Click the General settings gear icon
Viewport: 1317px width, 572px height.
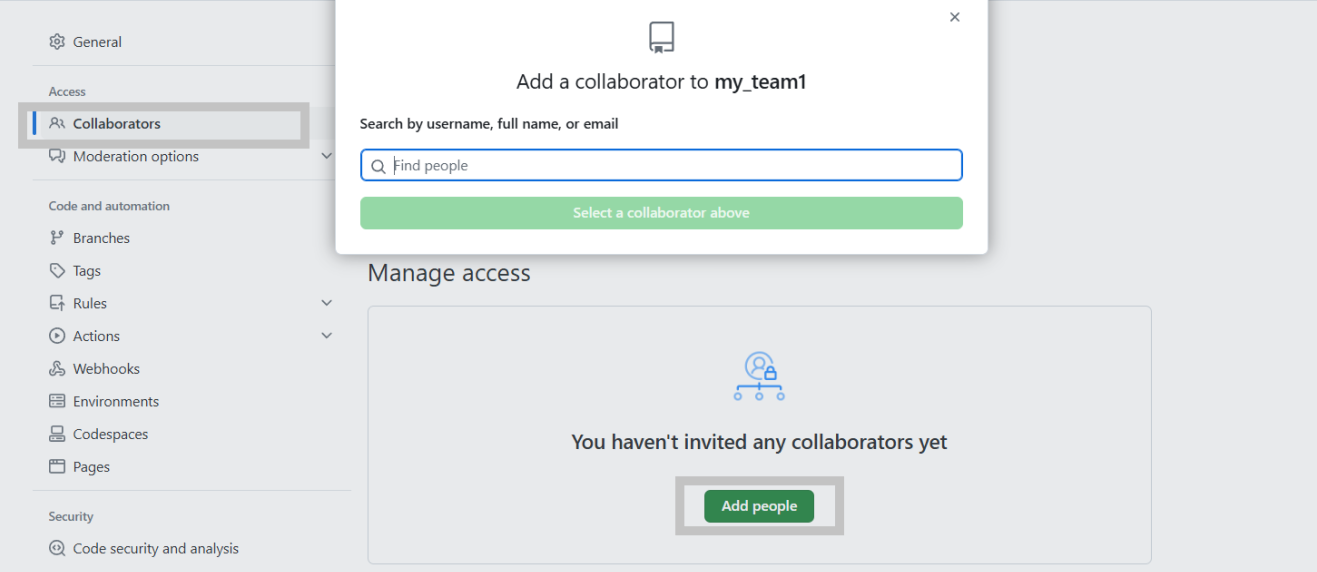[57, 42]
